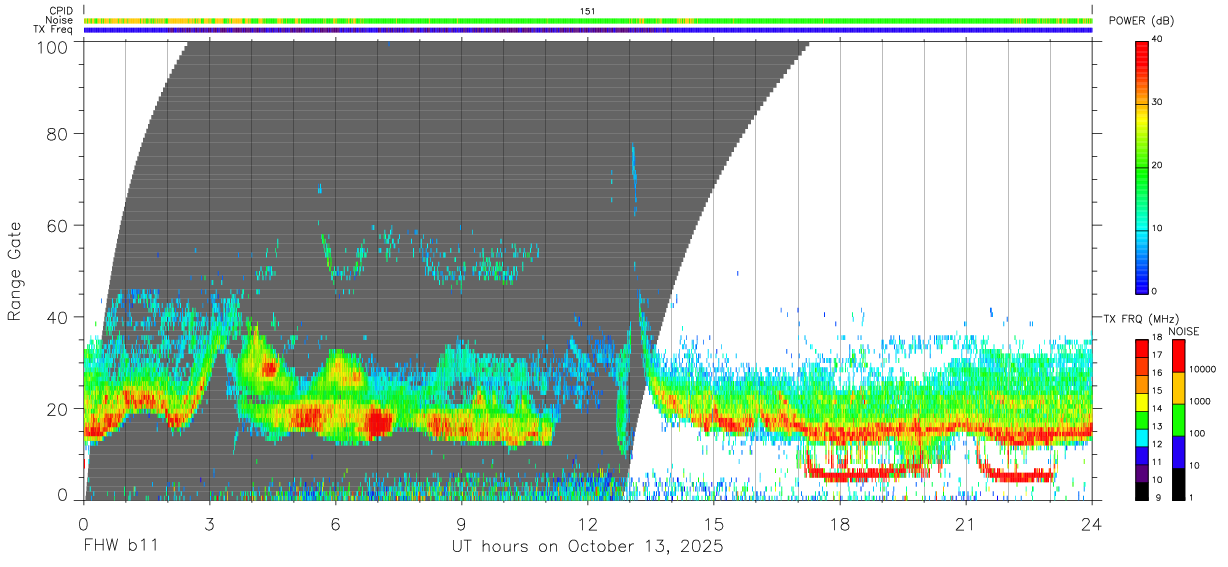Click the 6 tick on UT hours axis
The image size is (1228, 567).
coord(335,524)
